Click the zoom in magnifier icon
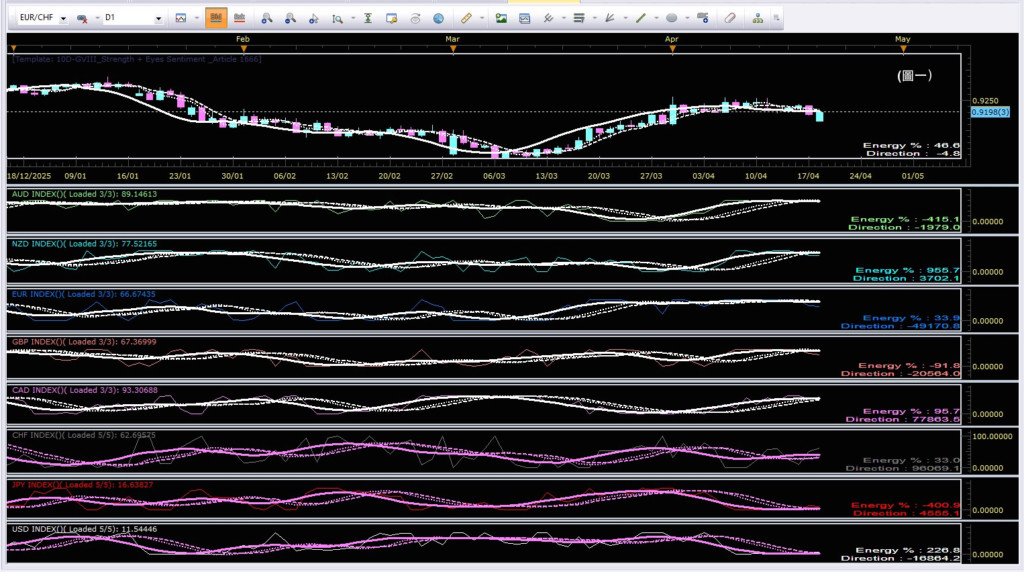 pyautogui.click(x=266, y=18)
